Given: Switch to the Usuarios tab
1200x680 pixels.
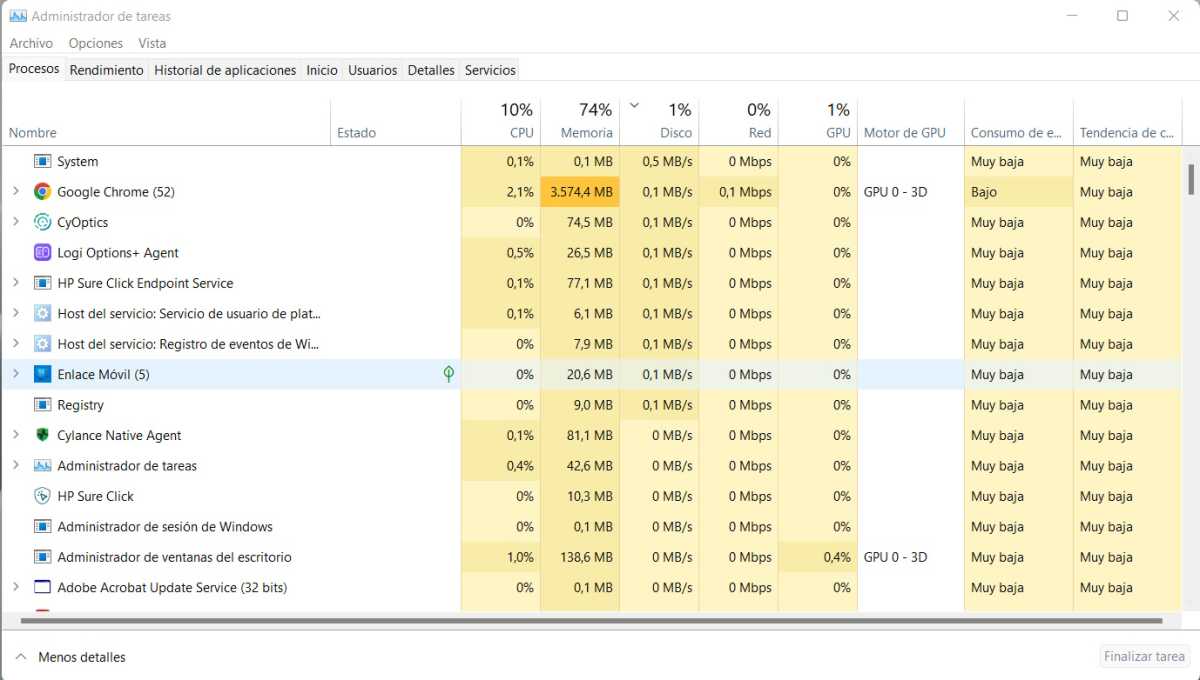Looking at the screenshot, I should click(x=373, y=70).
